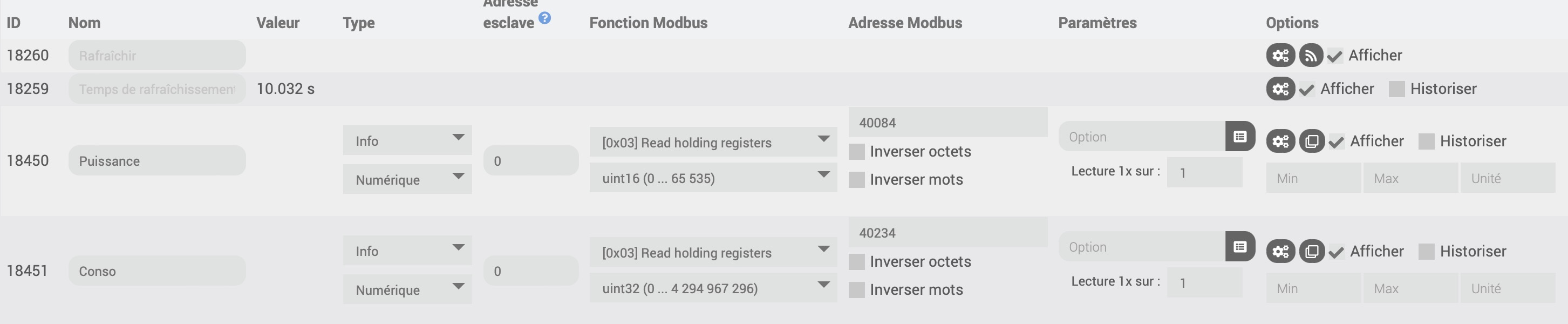
Task: Duplicate the Conso command with copy icon
Action: tap(1312, 252)
